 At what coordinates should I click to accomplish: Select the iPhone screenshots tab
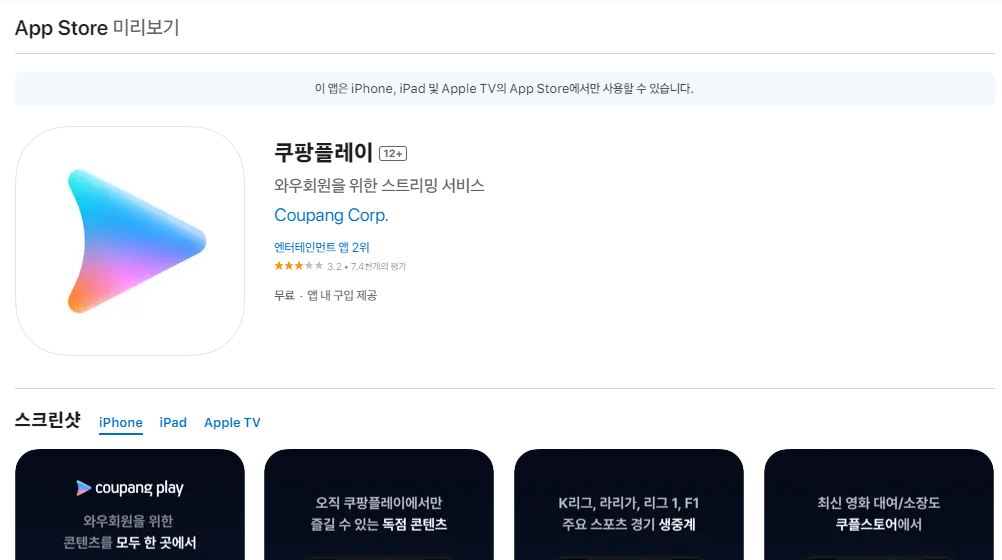point(121,423)
